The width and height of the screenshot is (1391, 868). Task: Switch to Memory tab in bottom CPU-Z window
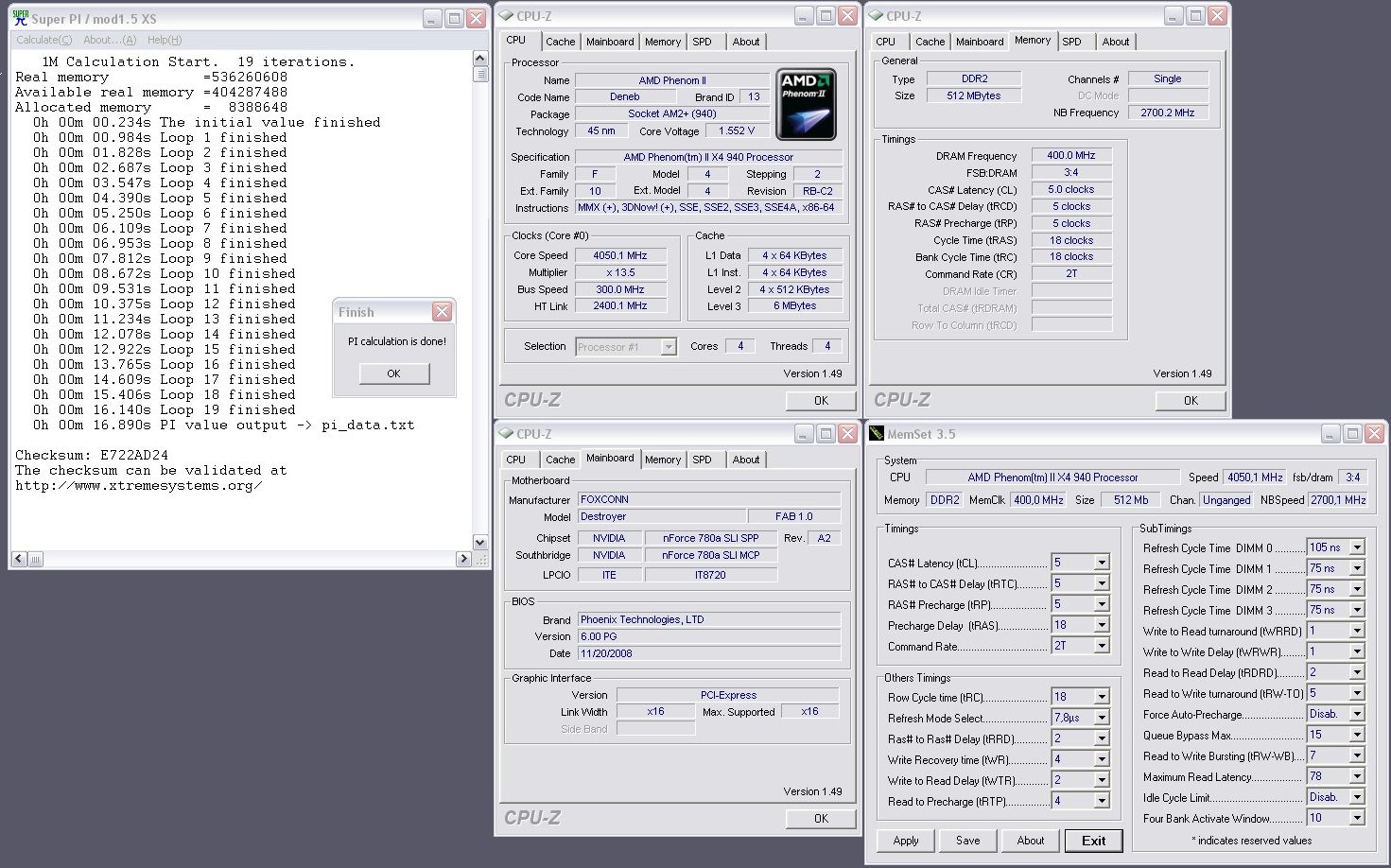(663, 460)
